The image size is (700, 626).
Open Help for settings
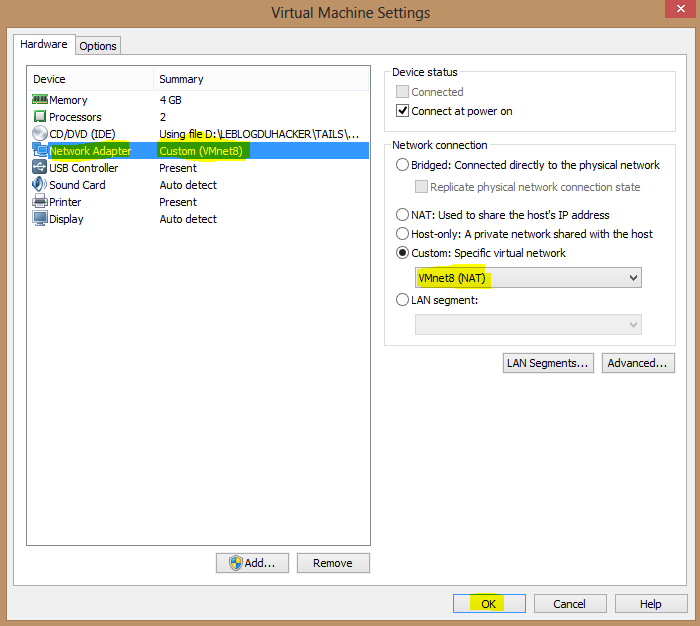coord(650,604)
